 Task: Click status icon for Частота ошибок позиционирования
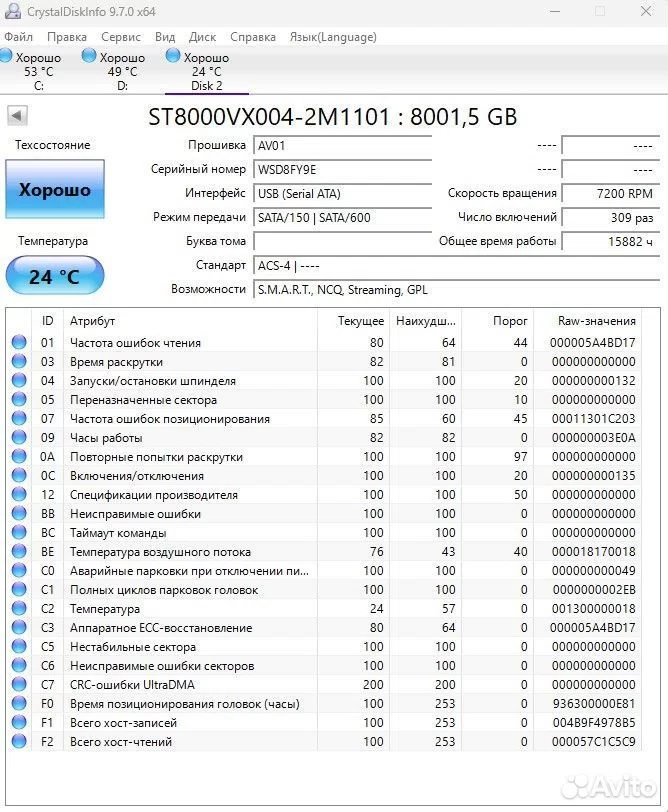point(19,418)
